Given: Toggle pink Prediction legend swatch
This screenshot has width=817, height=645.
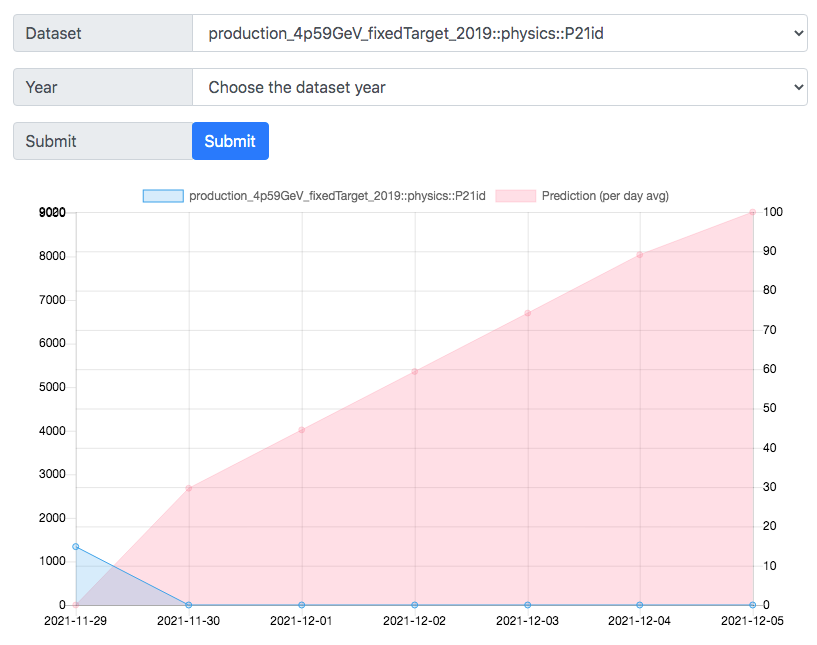Looking at the screenshot, I should (515, 196).
